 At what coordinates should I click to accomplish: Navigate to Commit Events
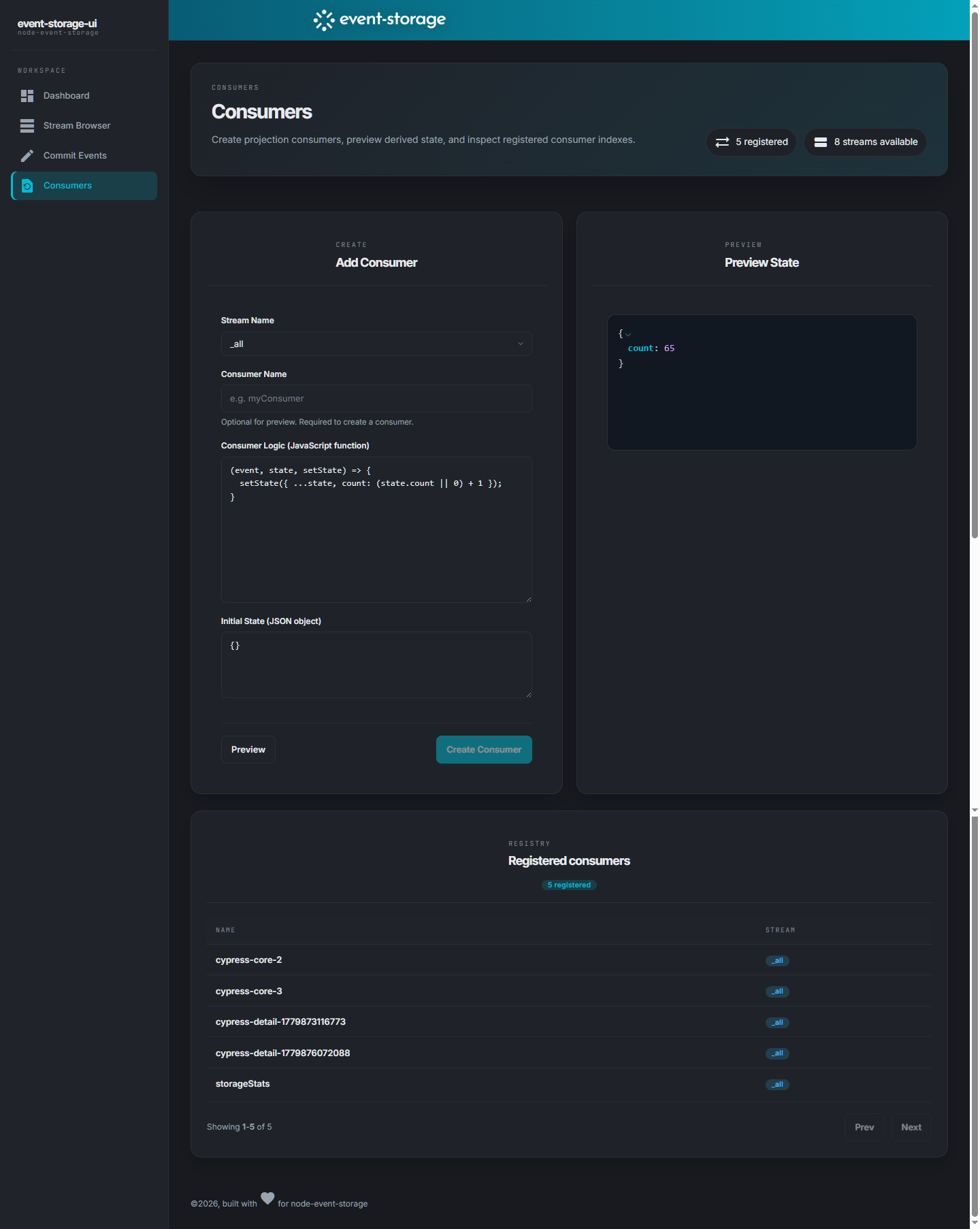tap(84, 156)
